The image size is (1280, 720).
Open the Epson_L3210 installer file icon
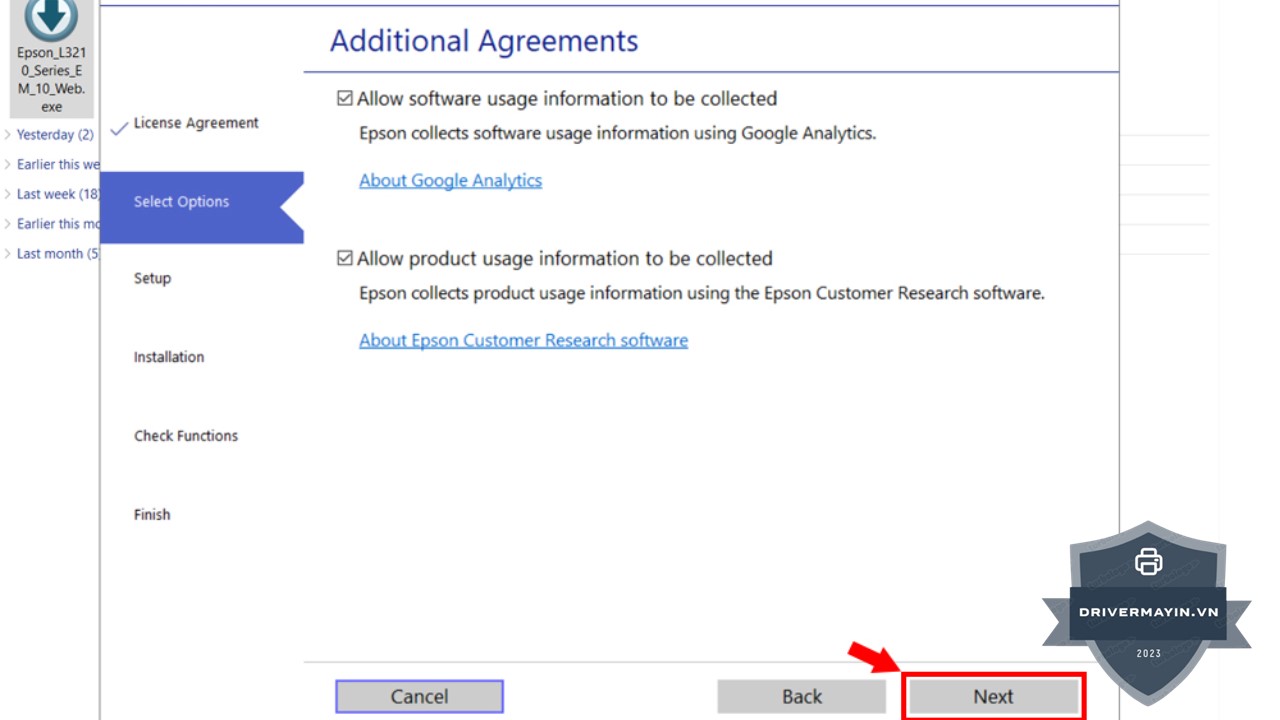[x=51, y=20]
